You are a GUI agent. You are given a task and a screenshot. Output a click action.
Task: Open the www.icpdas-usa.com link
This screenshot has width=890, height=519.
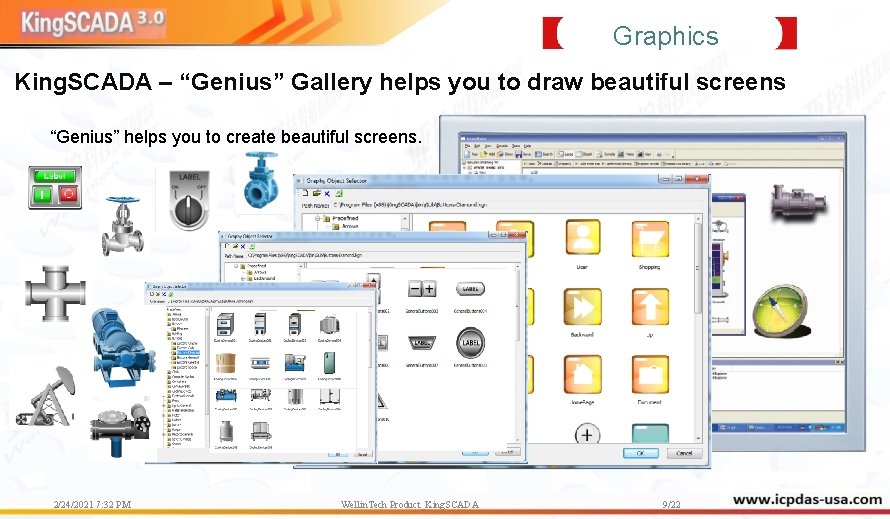pyautogui.click(x=807, y=500)
